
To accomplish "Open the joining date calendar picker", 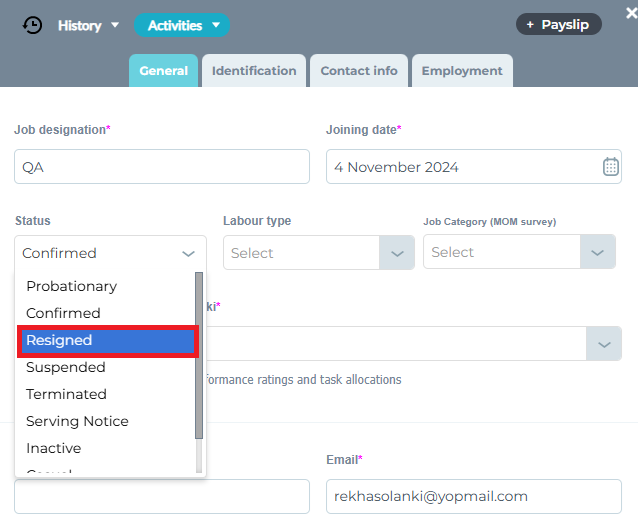I will click(x=611, y=167).
